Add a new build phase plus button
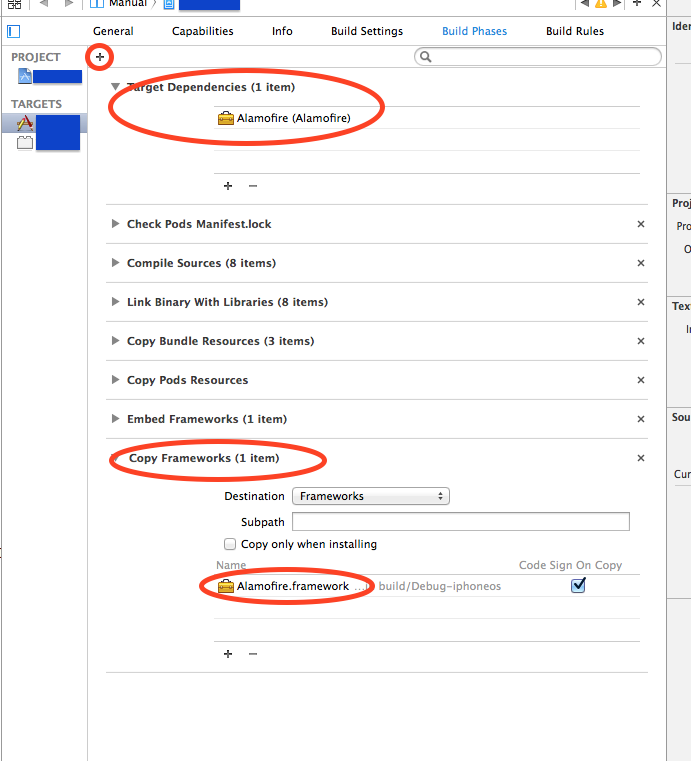 99,57
